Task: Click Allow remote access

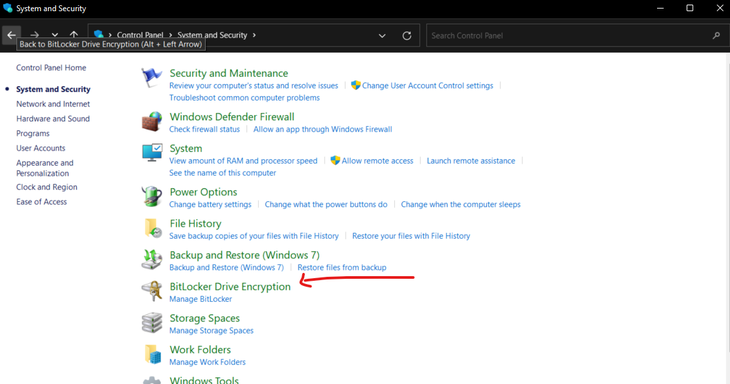Action: pyautogui.click(x=377, y=161)
